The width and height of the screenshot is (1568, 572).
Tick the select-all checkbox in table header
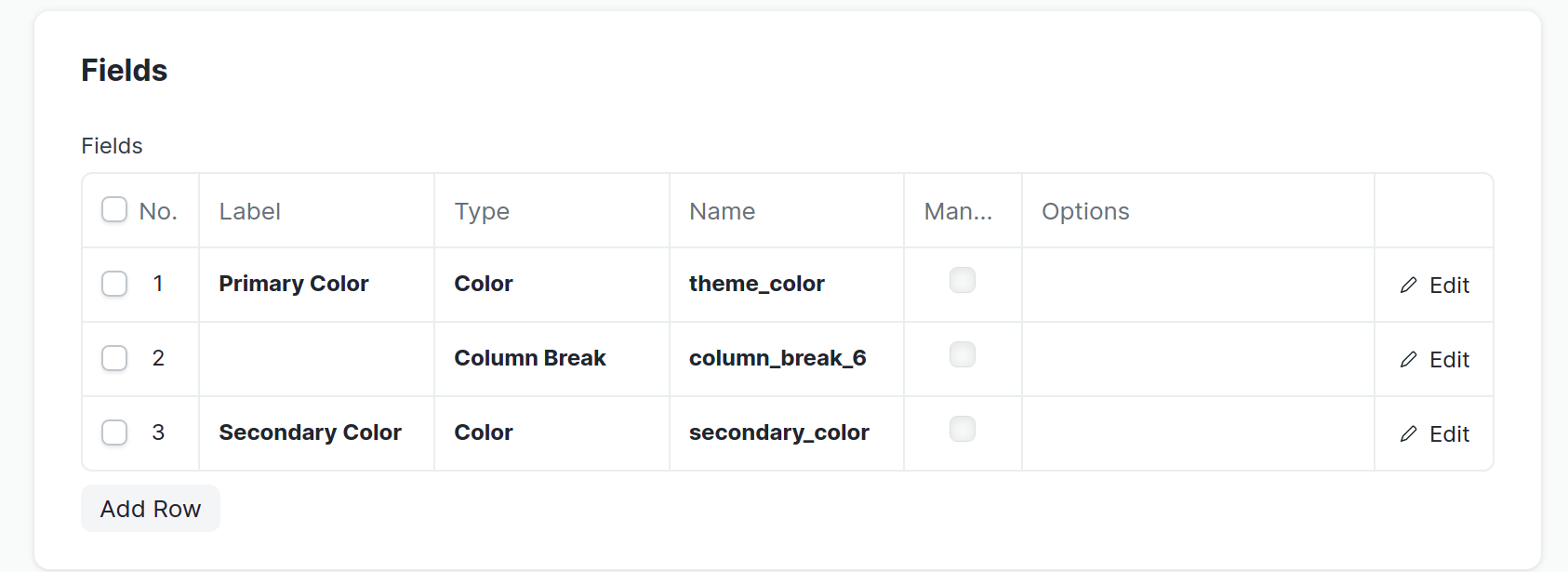(114, 209)
